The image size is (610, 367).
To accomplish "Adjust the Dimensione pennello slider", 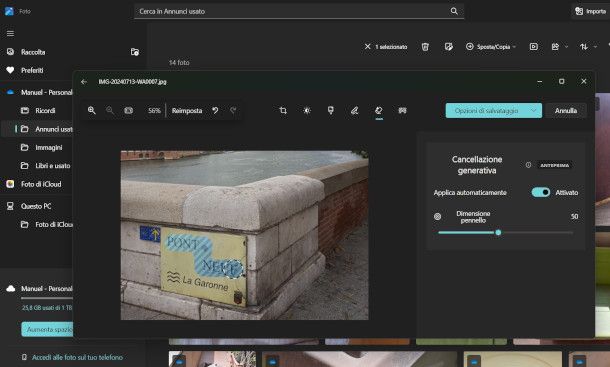I will coord(505,232).
